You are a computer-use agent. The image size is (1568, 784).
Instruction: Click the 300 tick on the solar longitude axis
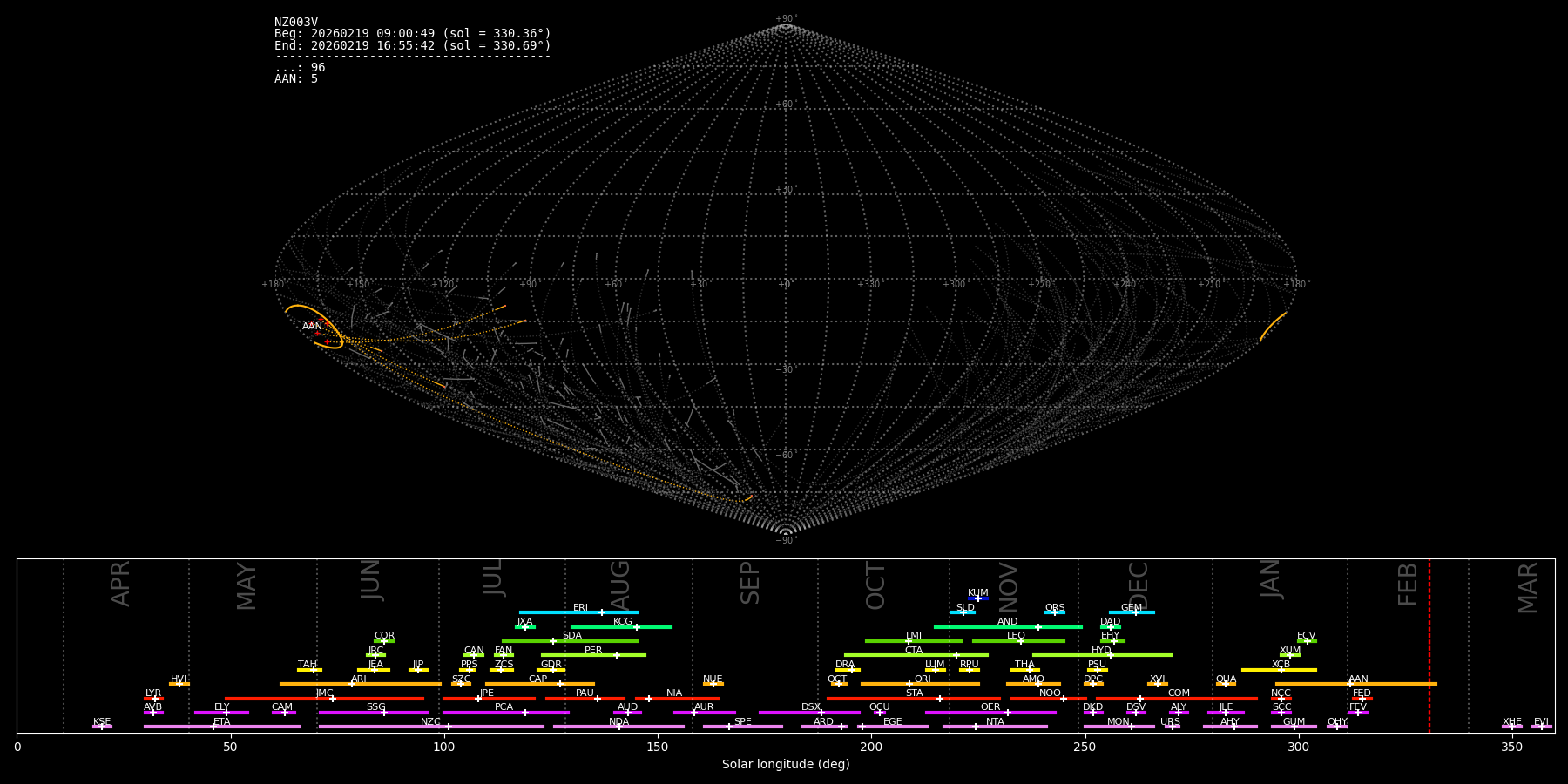point(1298,747)
